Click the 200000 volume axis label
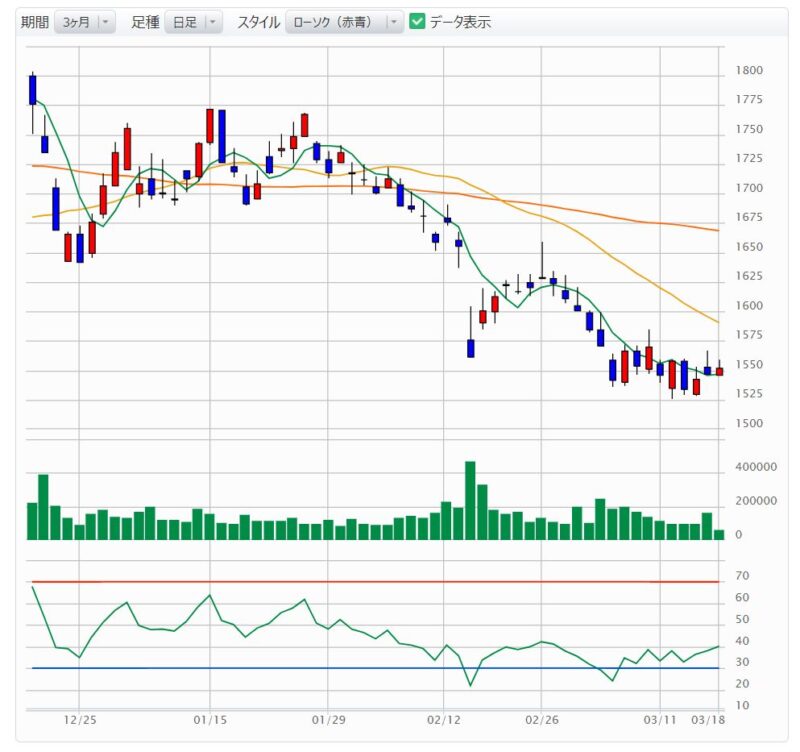 [756, 501]
